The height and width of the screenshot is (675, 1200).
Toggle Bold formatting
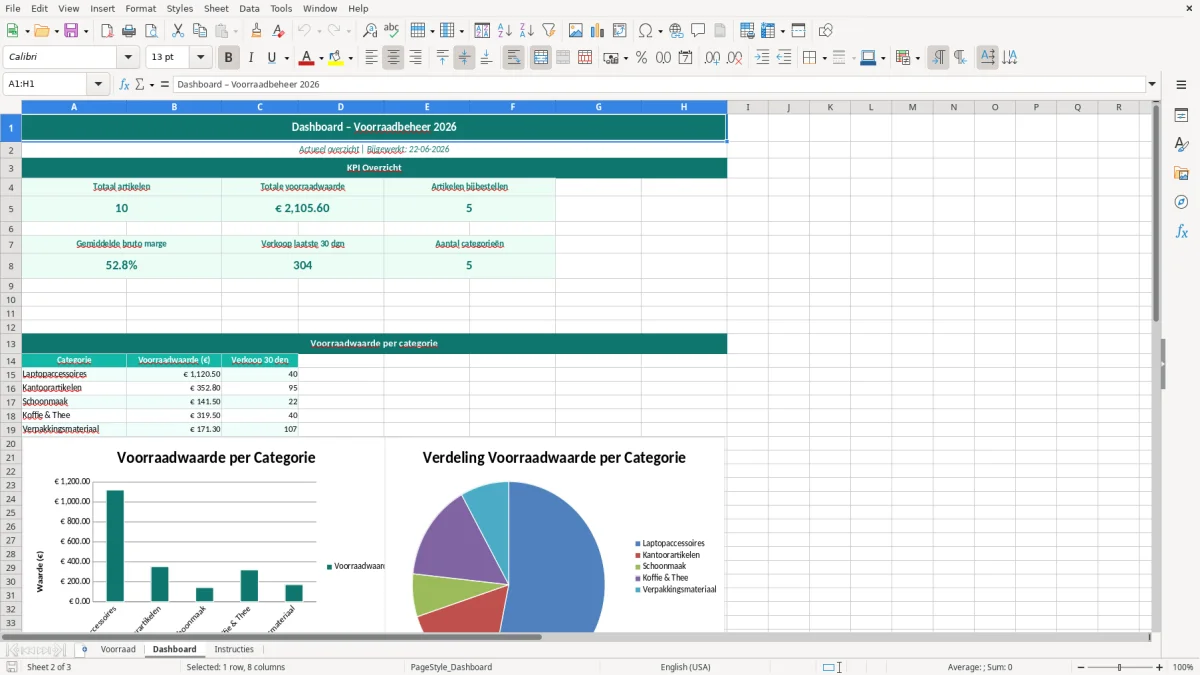(x=229, y=58)
